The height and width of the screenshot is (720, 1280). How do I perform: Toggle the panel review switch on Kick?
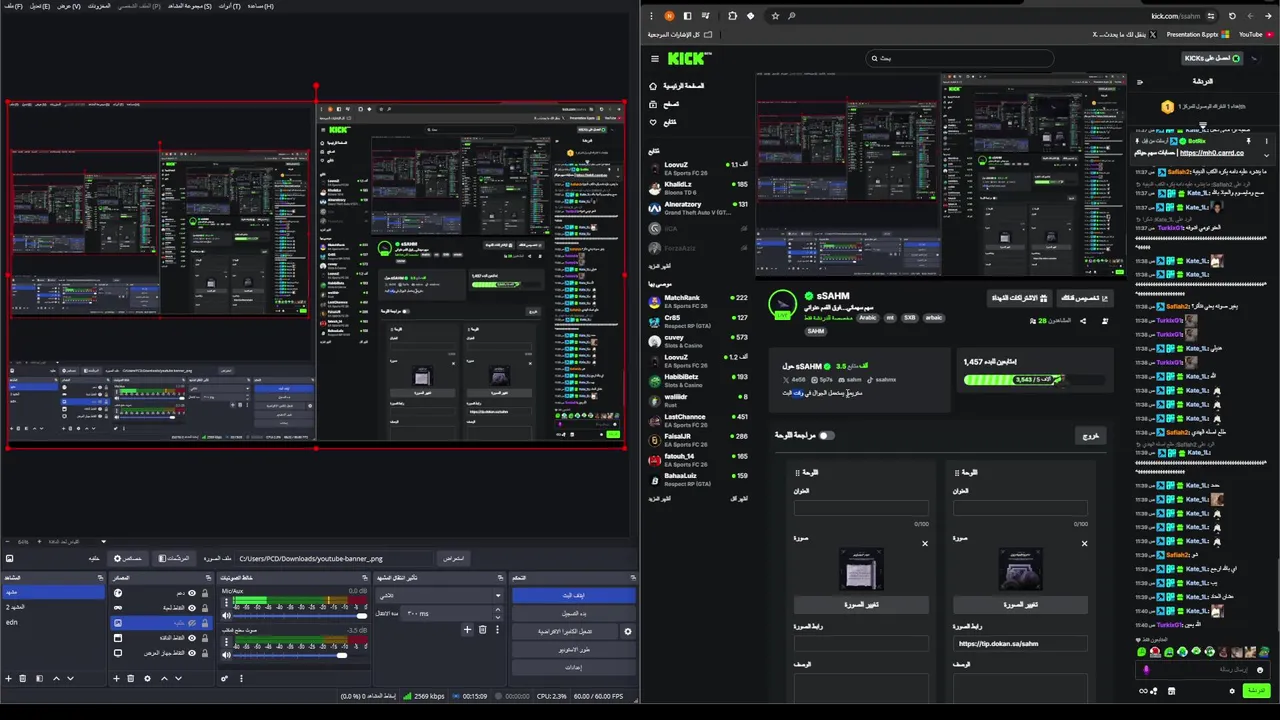click(825, 435)
